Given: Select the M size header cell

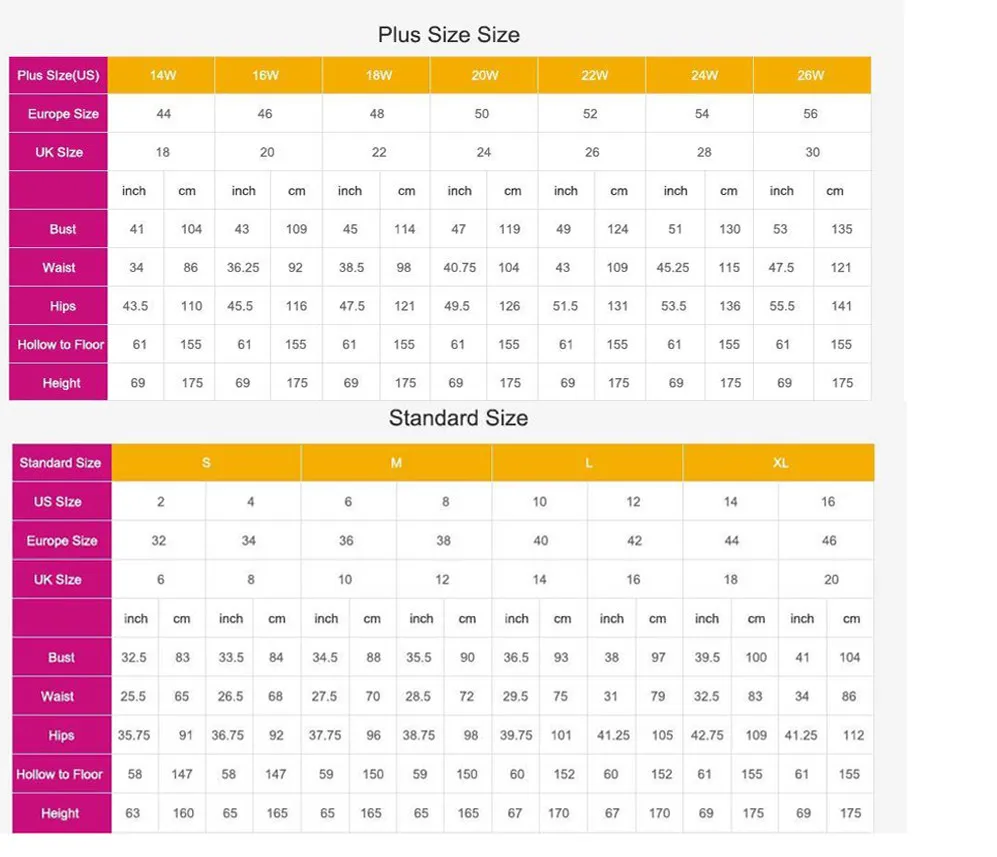Looking at the screenshot, I should [396, 463].
